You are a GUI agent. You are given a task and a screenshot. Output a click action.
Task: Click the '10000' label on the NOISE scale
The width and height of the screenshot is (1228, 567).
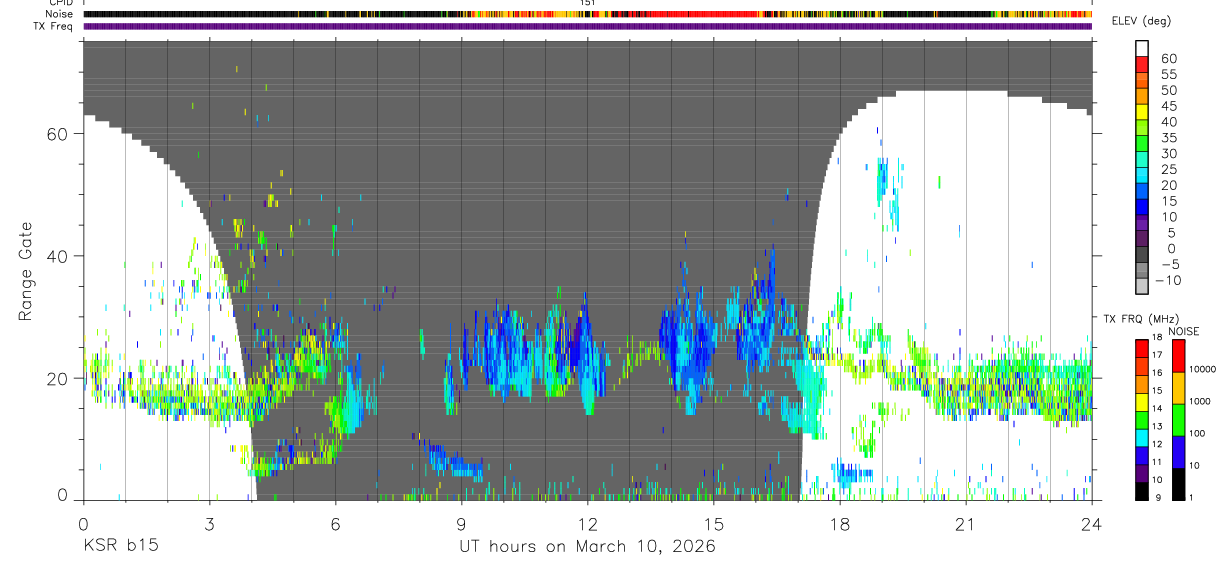pos(1203,370)
